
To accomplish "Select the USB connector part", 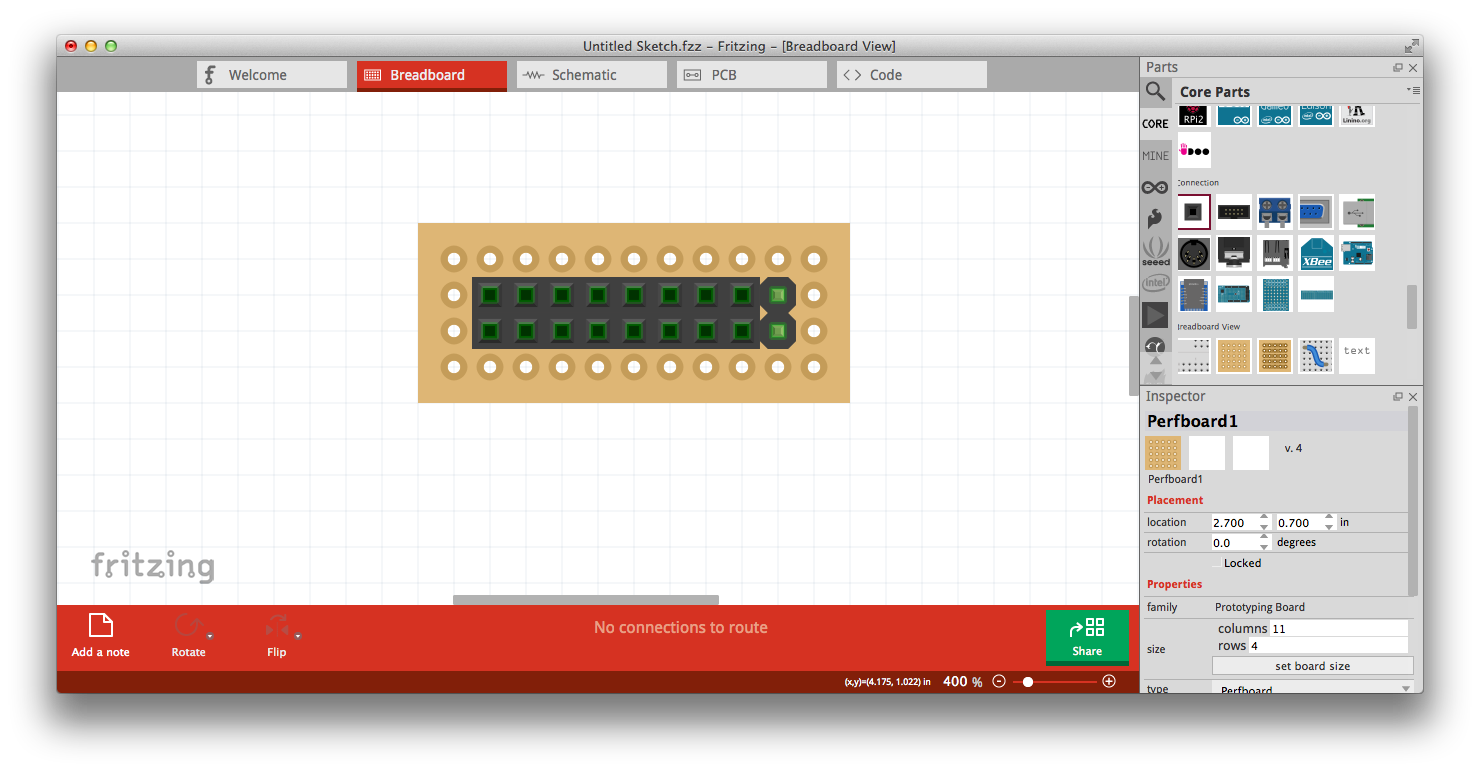I will pyautogui.click(x=1357, y=212).
